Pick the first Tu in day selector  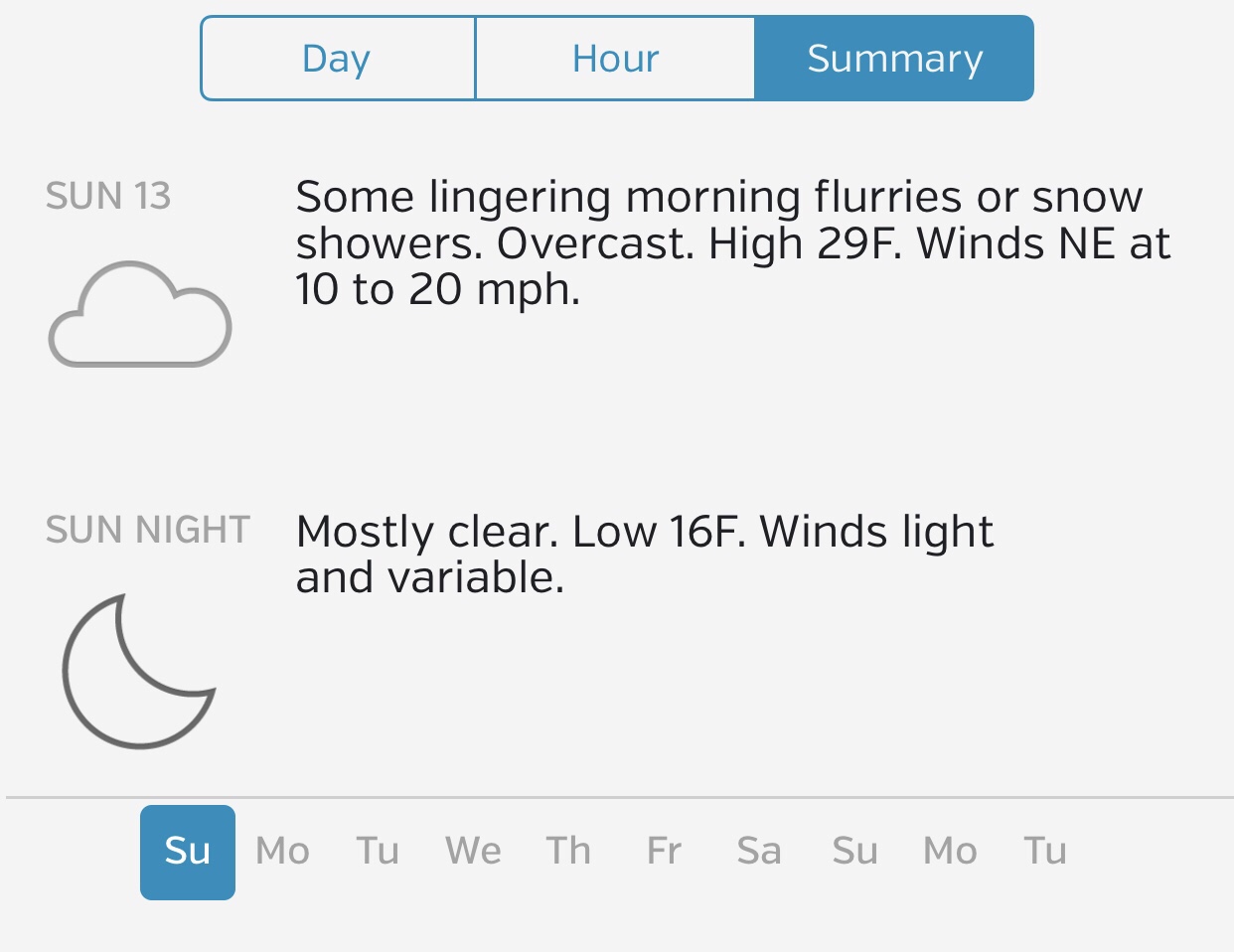click(378, 852)
